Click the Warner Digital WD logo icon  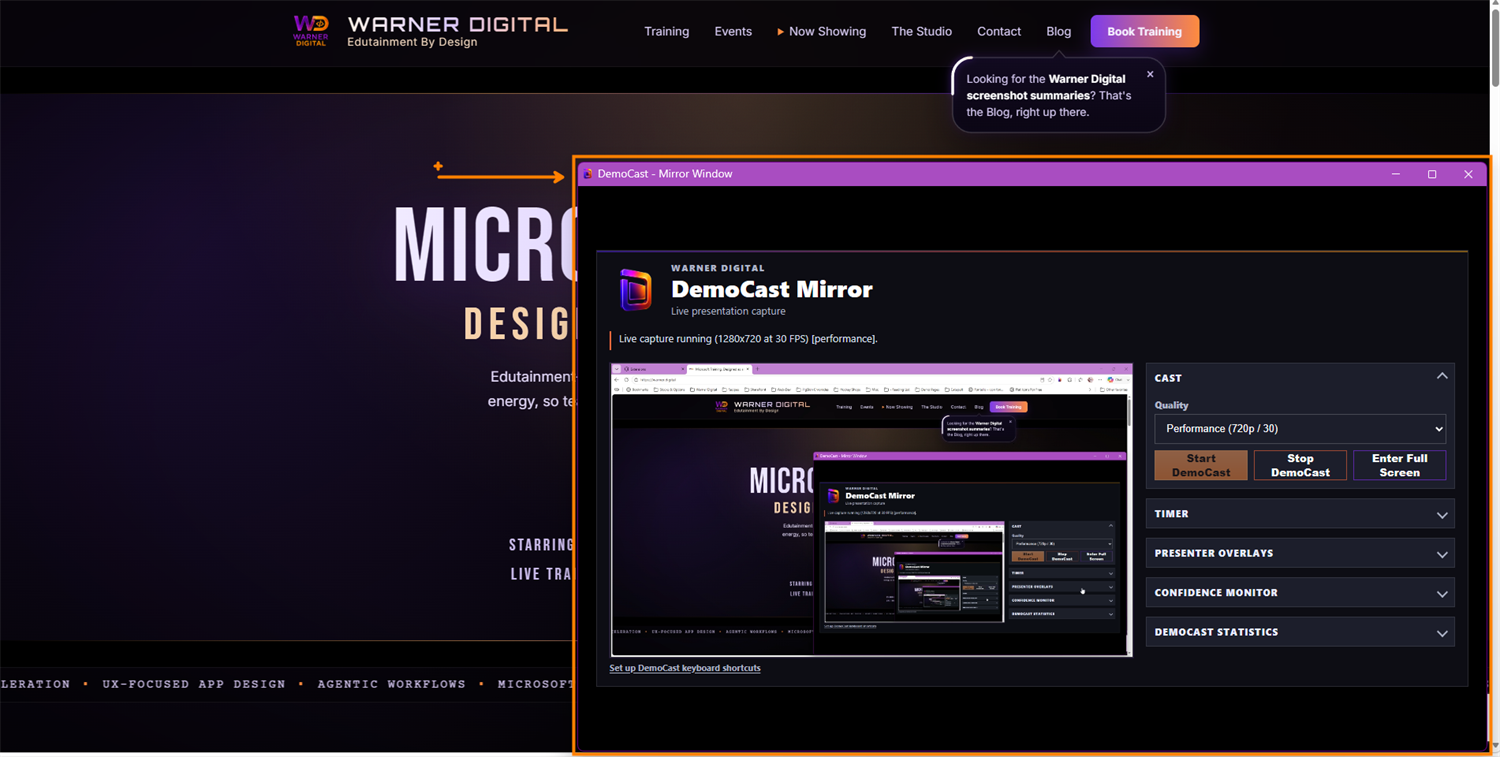[x=311, y=30]
